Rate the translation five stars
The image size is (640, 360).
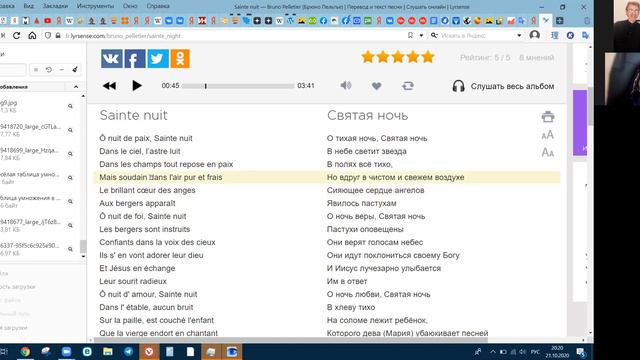(x=428, y=57)
